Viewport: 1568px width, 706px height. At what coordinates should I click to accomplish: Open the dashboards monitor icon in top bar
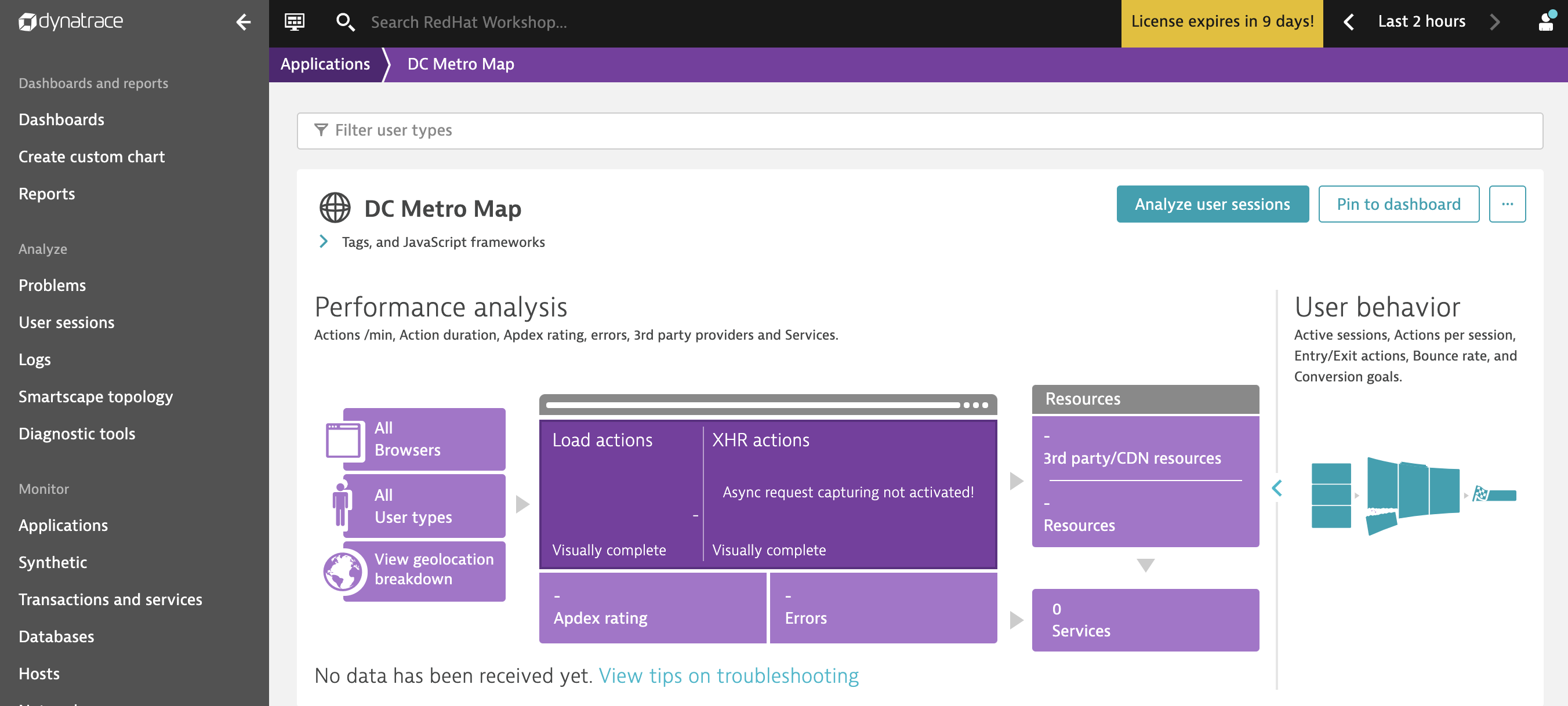point(295,23)
